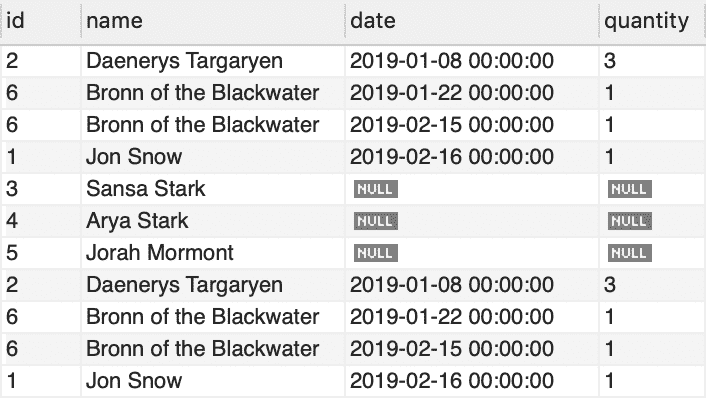Click the NULL date in Arya Stark row
The width and height of the screenshot is (706, 398).
[x=376, y=221]
